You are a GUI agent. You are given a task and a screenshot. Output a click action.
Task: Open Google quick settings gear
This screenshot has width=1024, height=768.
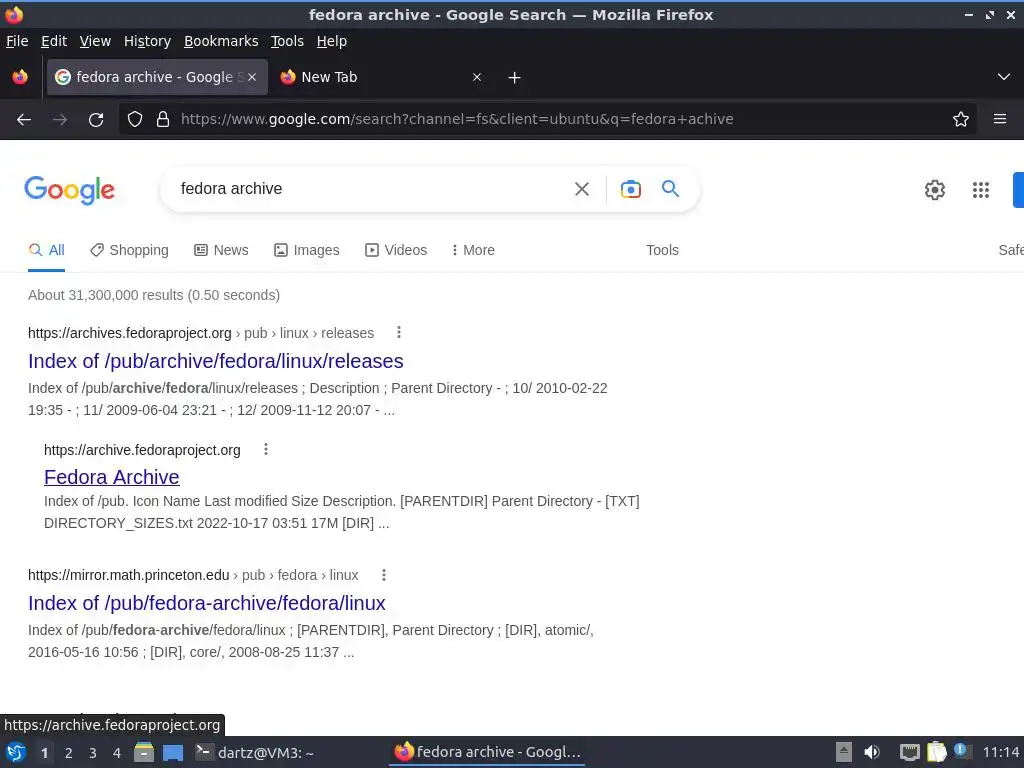click(935, 190)
